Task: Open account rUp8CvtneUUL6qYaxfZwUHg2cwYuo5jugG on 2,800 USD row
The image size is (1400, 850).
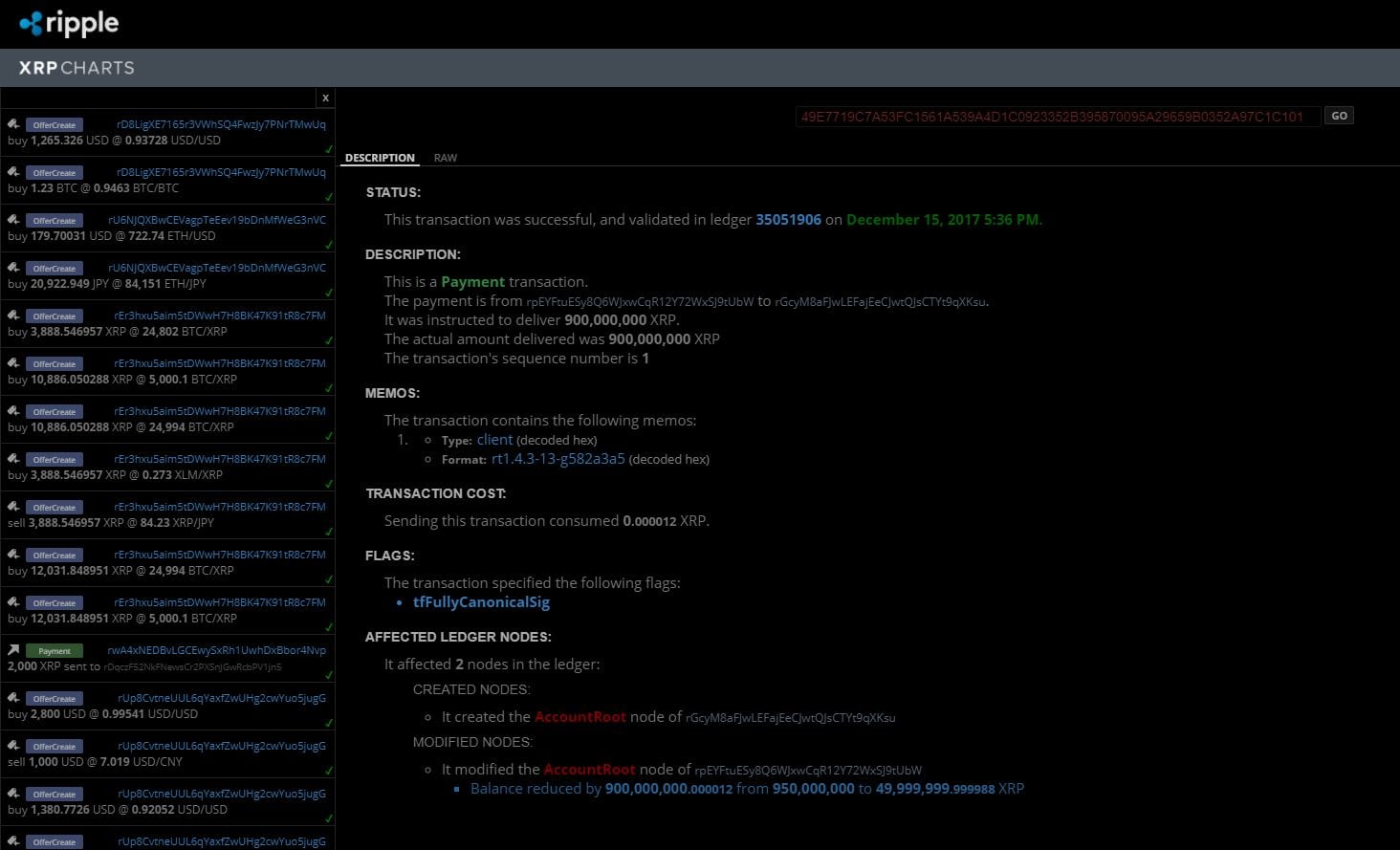Action: [x=222, y=698]
